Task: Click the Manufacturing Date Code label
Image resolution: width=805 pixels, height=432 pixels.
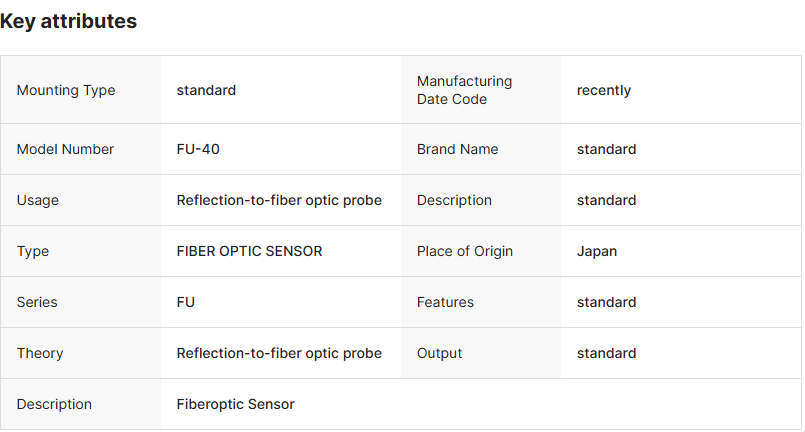Action: 464,90
